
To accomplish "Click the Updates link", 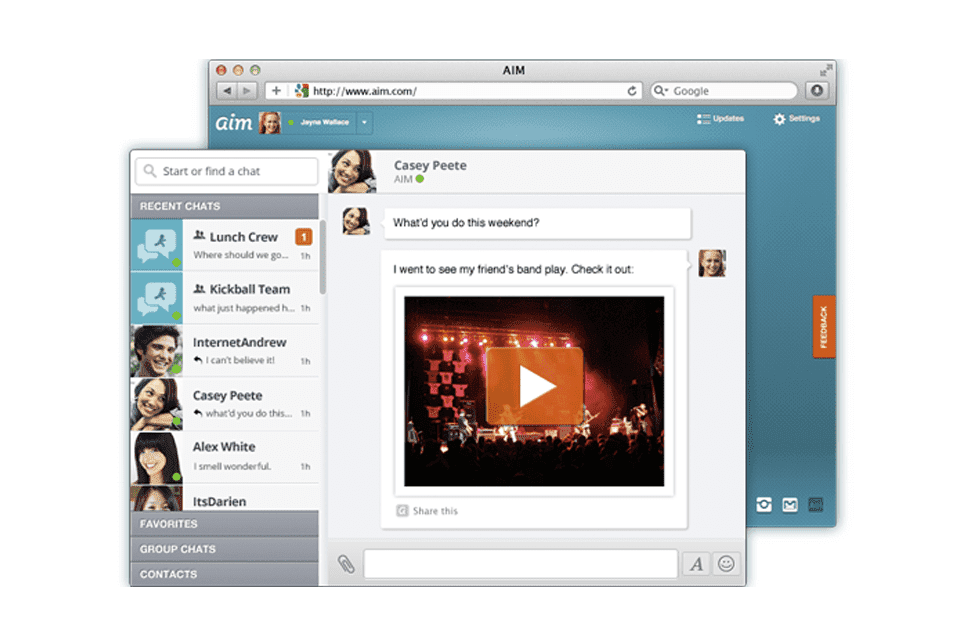I will click(728, 118).
